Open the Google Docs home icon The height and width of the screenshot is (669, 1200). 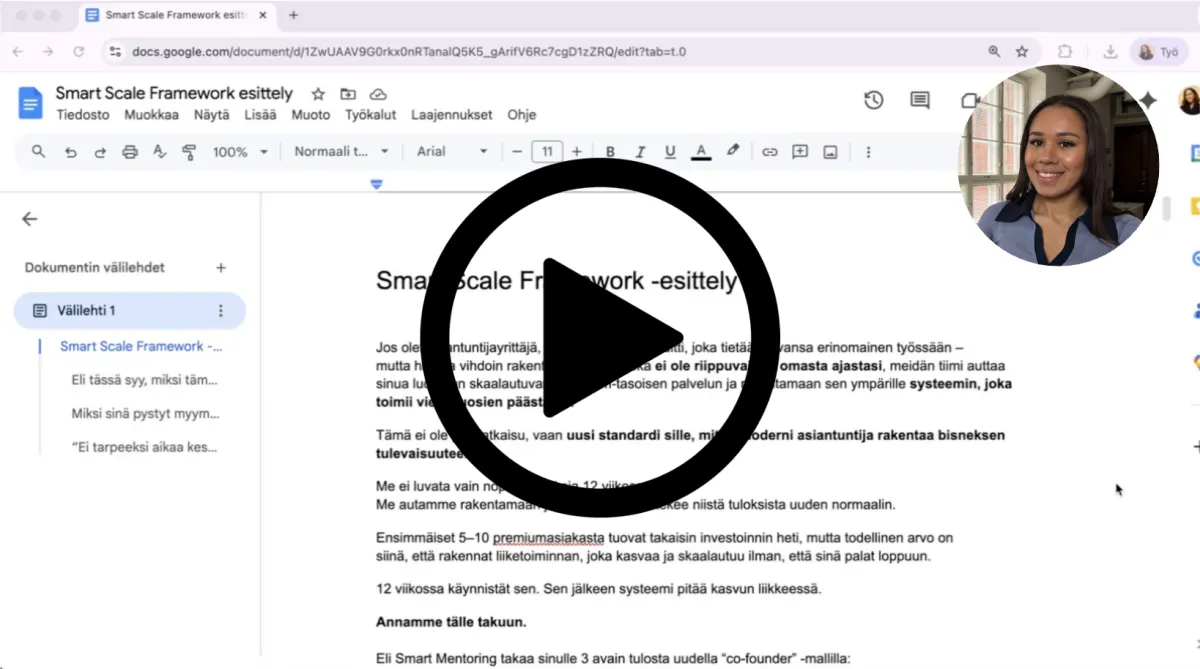[x=31, y=103]
